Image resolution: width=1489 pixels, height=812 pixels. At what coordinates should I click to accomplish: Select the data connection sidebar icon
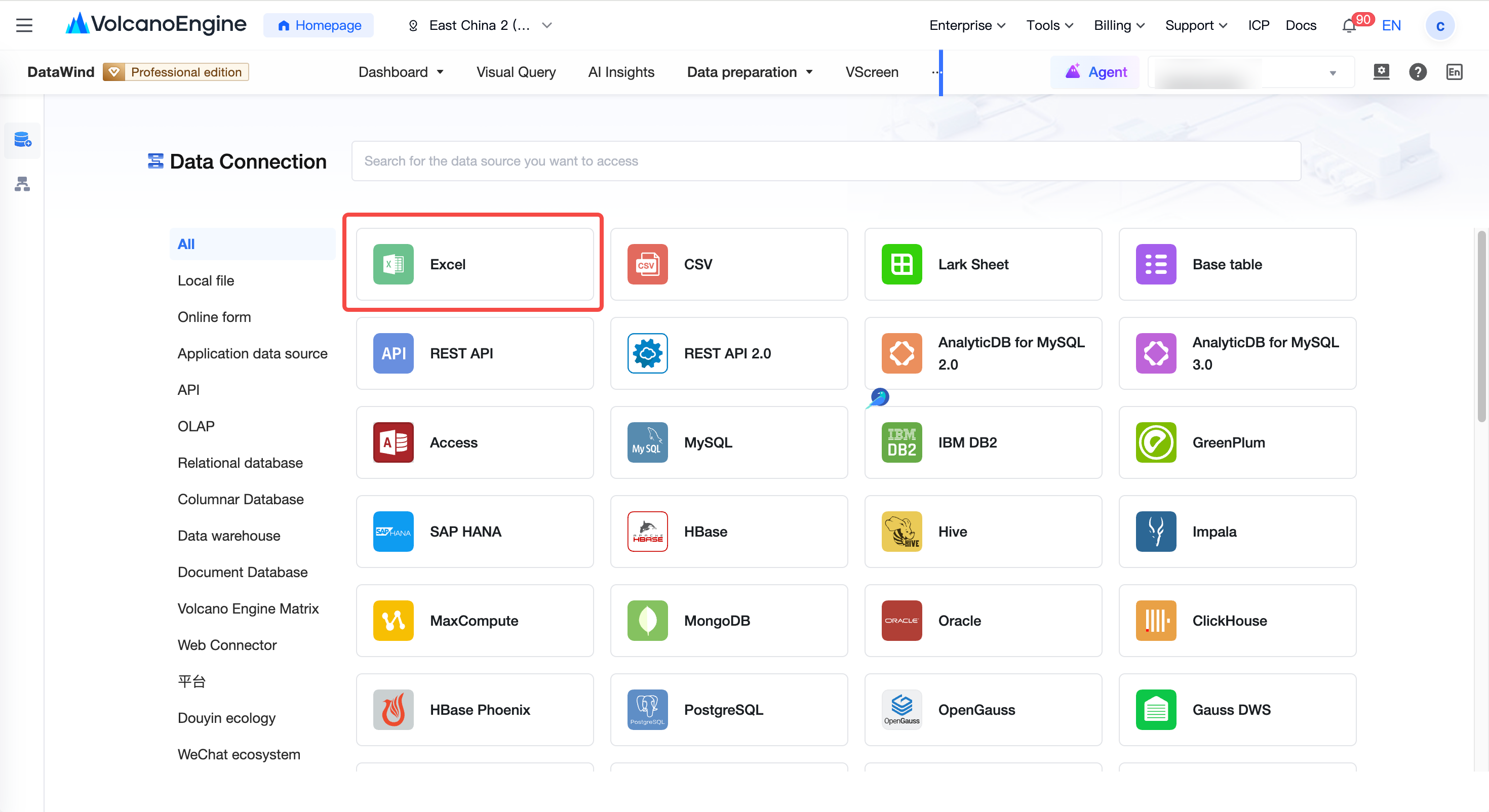coord(23,140)
